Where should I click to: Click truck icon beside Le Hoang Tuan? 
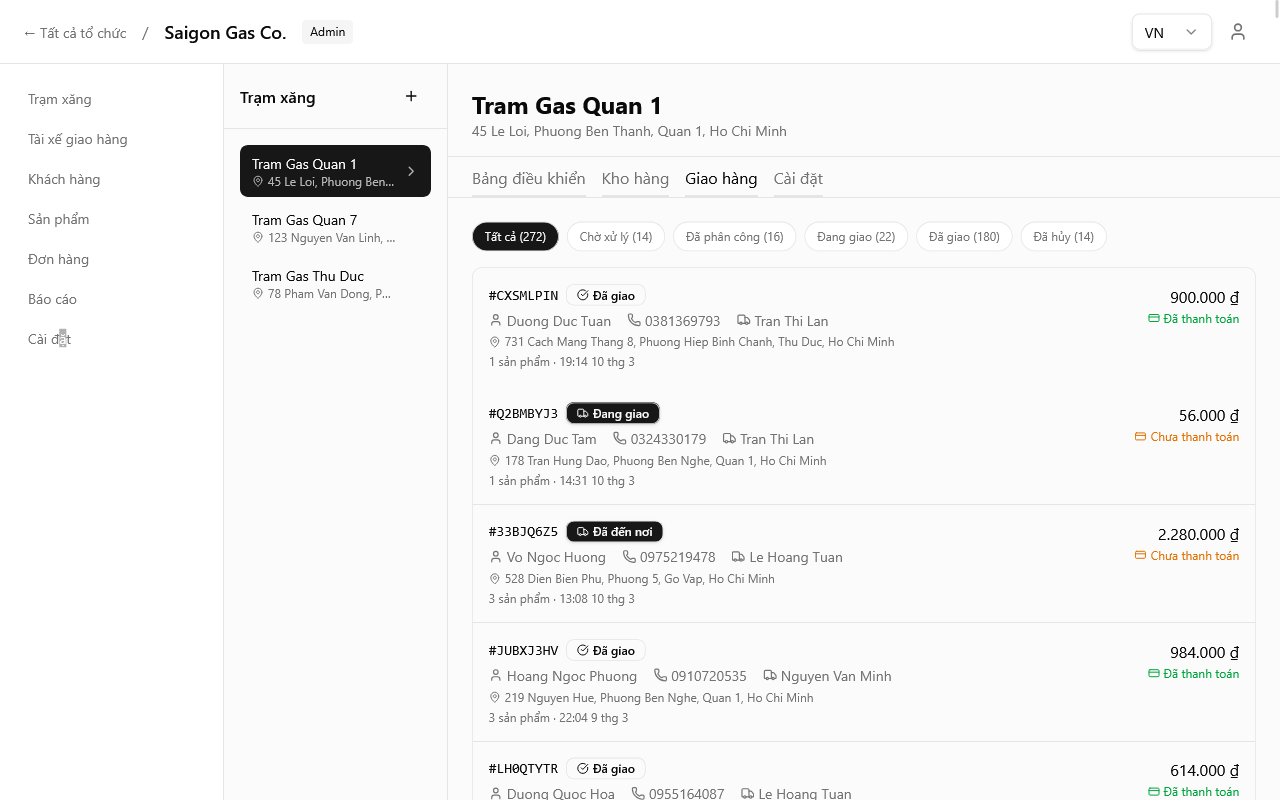pos(738,557)
